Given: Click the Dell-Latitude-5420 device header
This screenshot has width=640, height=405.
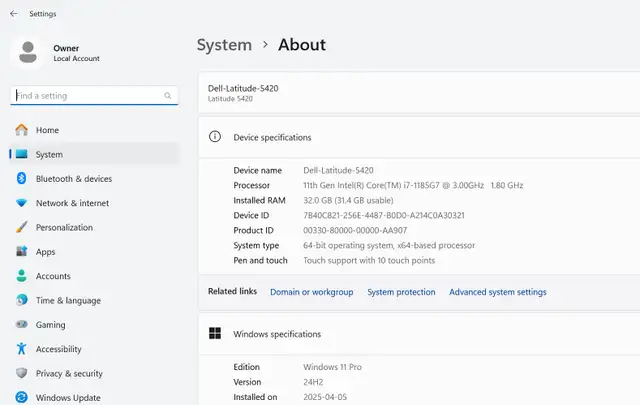Looking at the screenshot, I should pos(243,88).
